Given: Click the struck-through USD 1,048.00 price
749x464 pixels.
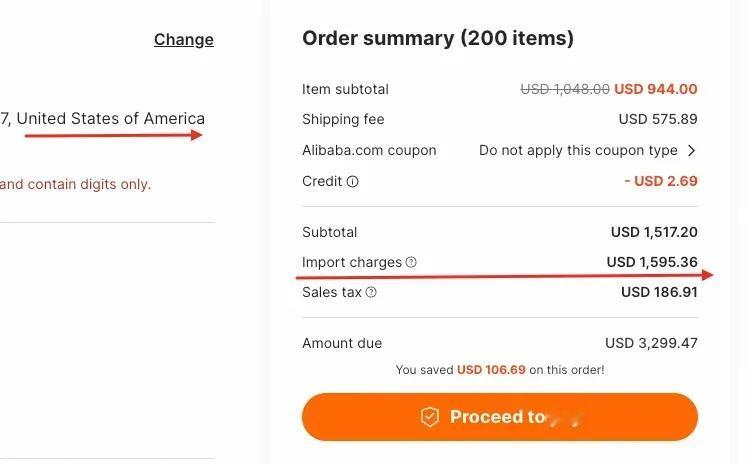Looking at the screenshot, I should tap(565, 89).
